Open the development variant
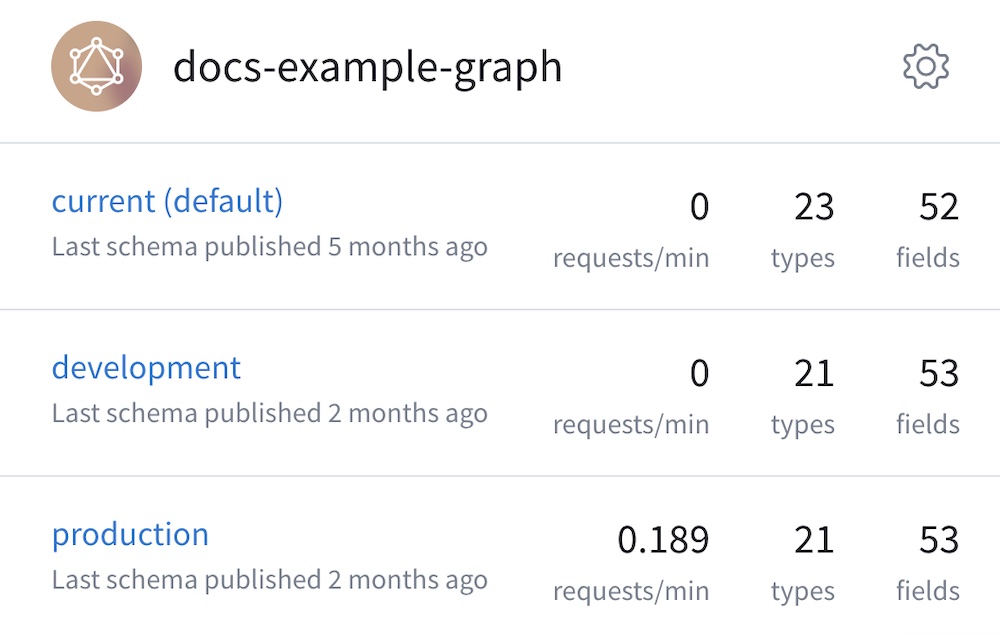The width and height of the screenshot is (1000, 636). coord(146,368)
